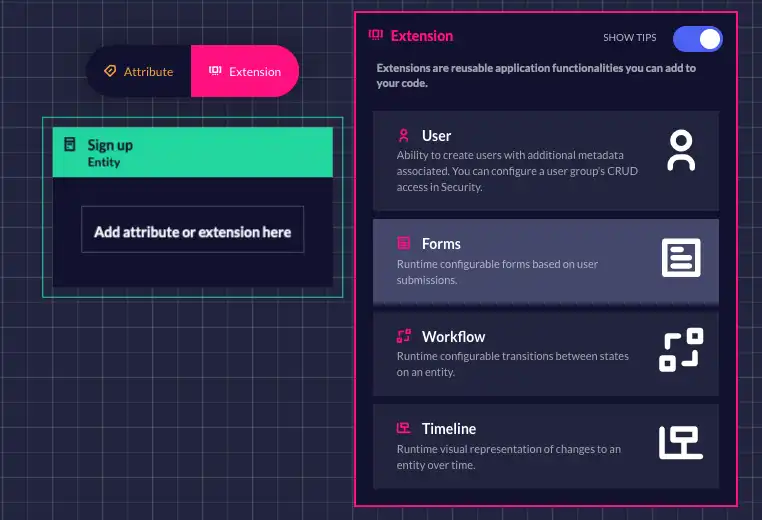The width and height of the screenshot is (762, 520).
Task: Switch to the Attribute tab
Action: click(139, 71)
